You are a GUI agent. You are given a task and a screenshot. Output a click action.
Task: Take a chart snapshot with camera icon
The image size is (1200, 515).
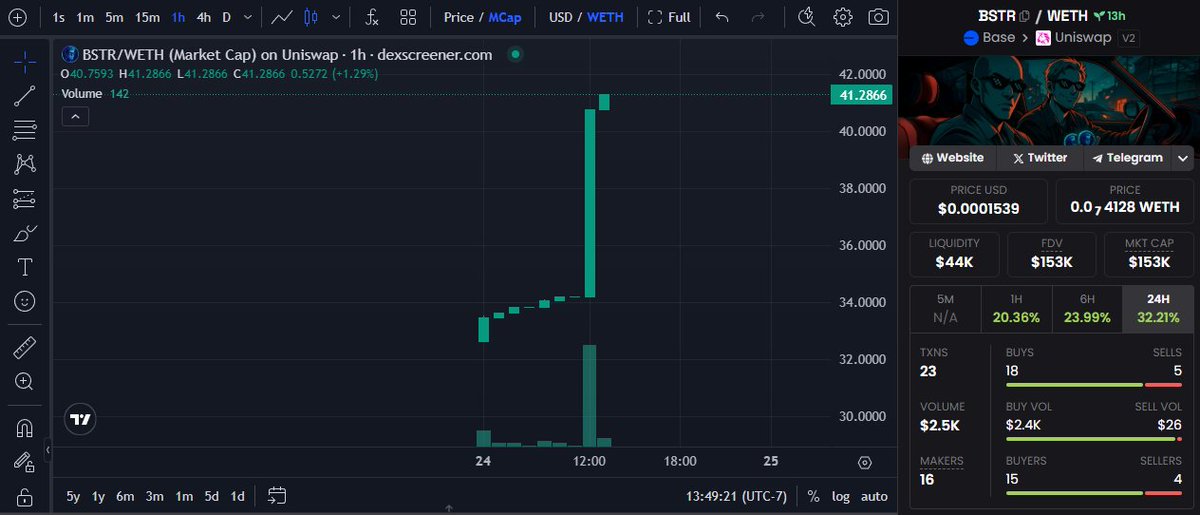[x=878, y=17]
